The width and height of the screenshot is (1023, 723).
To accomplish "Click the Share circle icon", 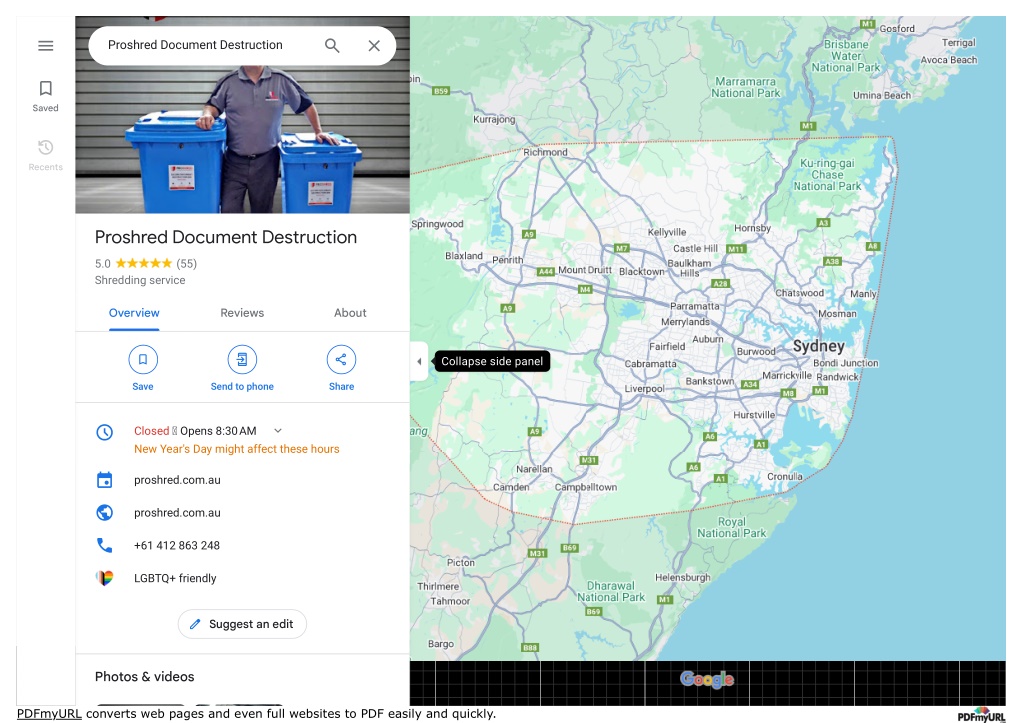I will point(341,360).
